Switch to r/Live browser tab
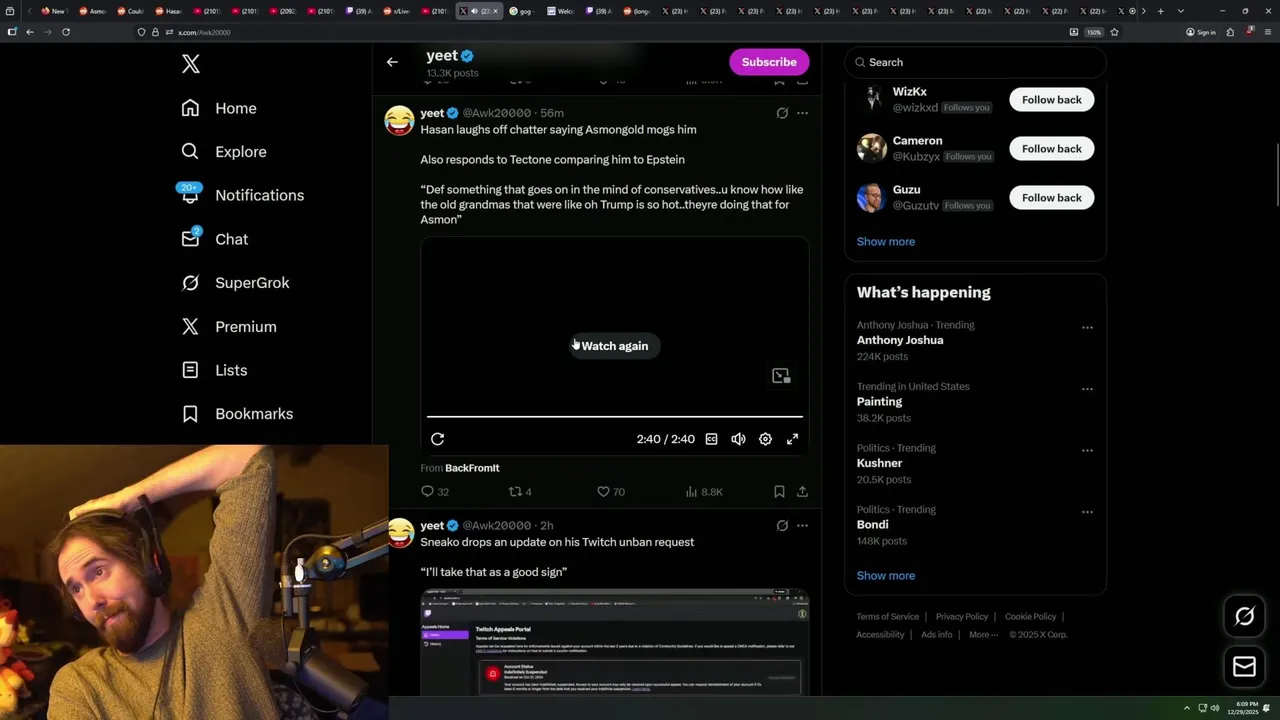The image size is (1280, 720). point(397,11)
